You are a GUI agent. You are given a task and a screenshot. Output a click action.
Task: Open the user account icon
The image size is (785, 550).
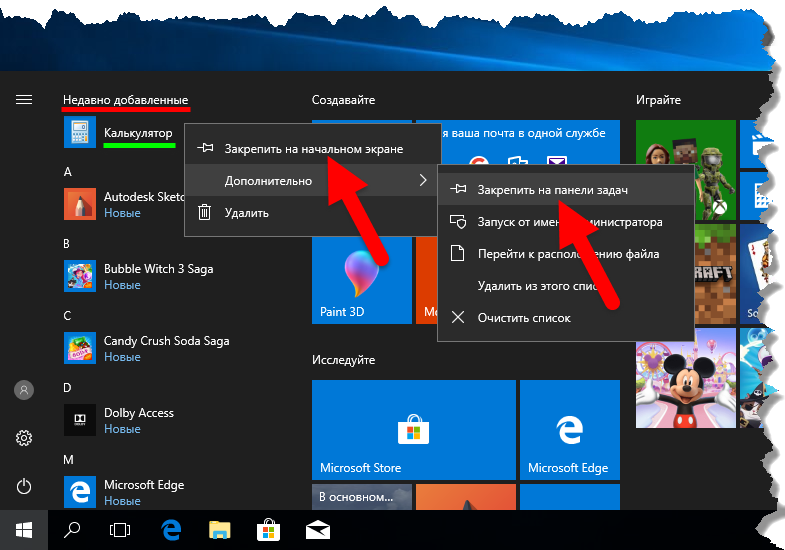[x=24, y=390]
